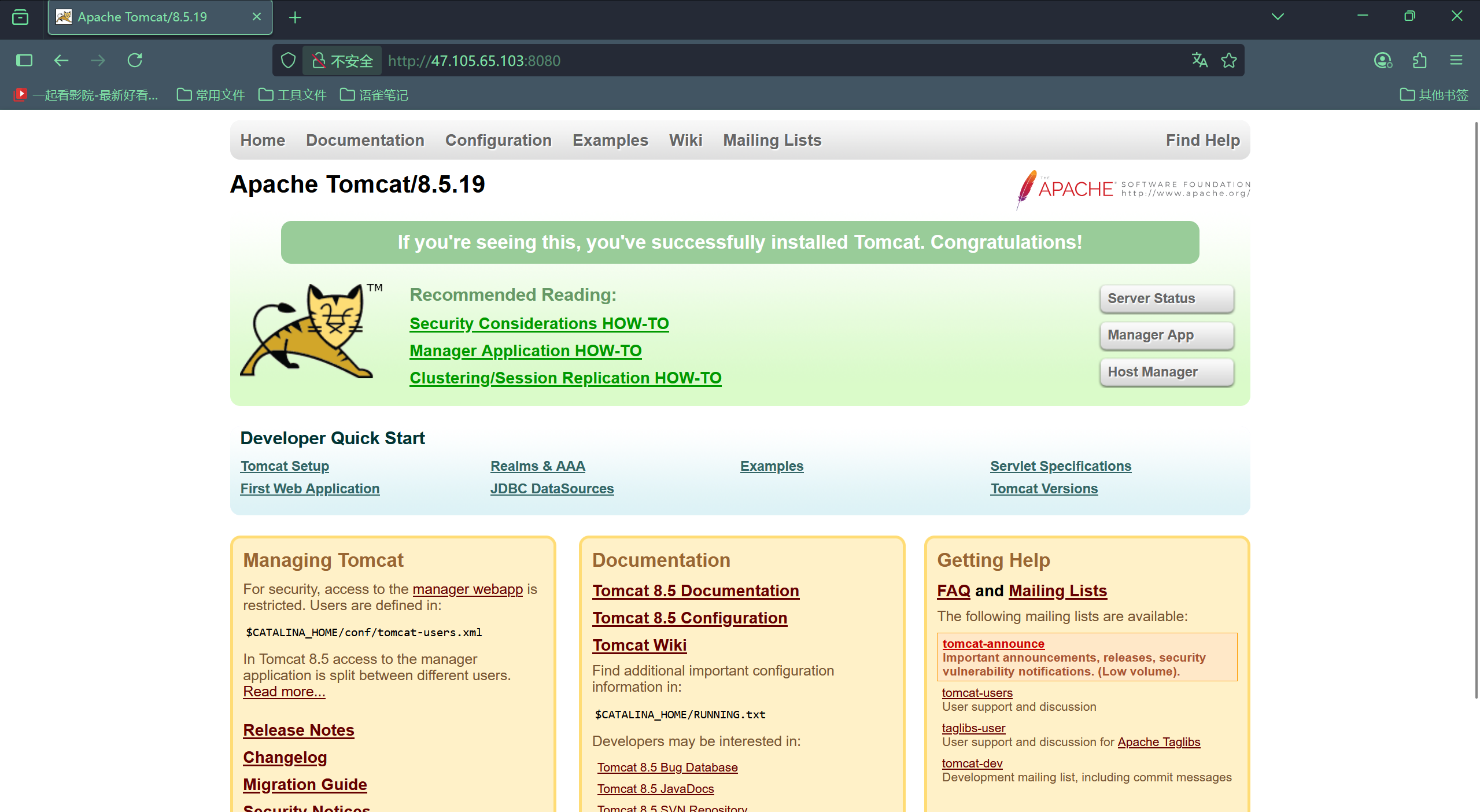Open Manager Application HOW-TO link
This screenshot has width=1480, height=812.
[x=526, y=350]
